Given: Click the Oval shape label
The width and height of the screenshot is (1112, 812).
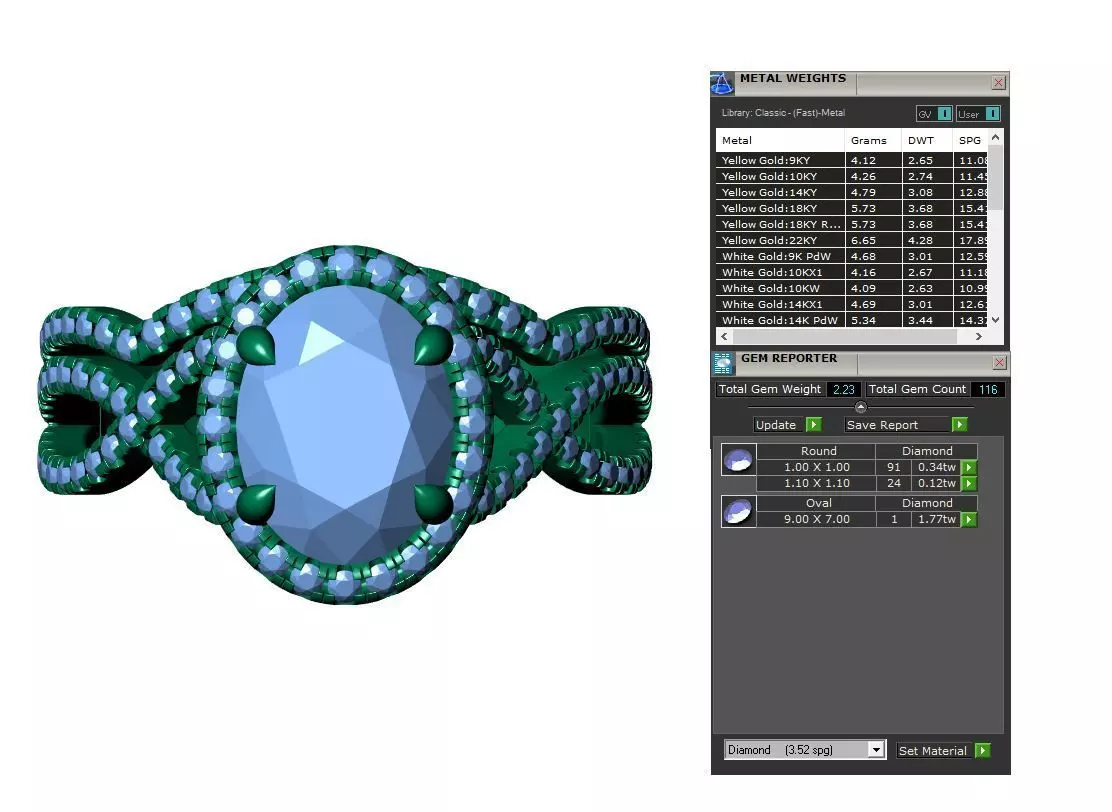Looking at the screenshot, I should 818,503.
